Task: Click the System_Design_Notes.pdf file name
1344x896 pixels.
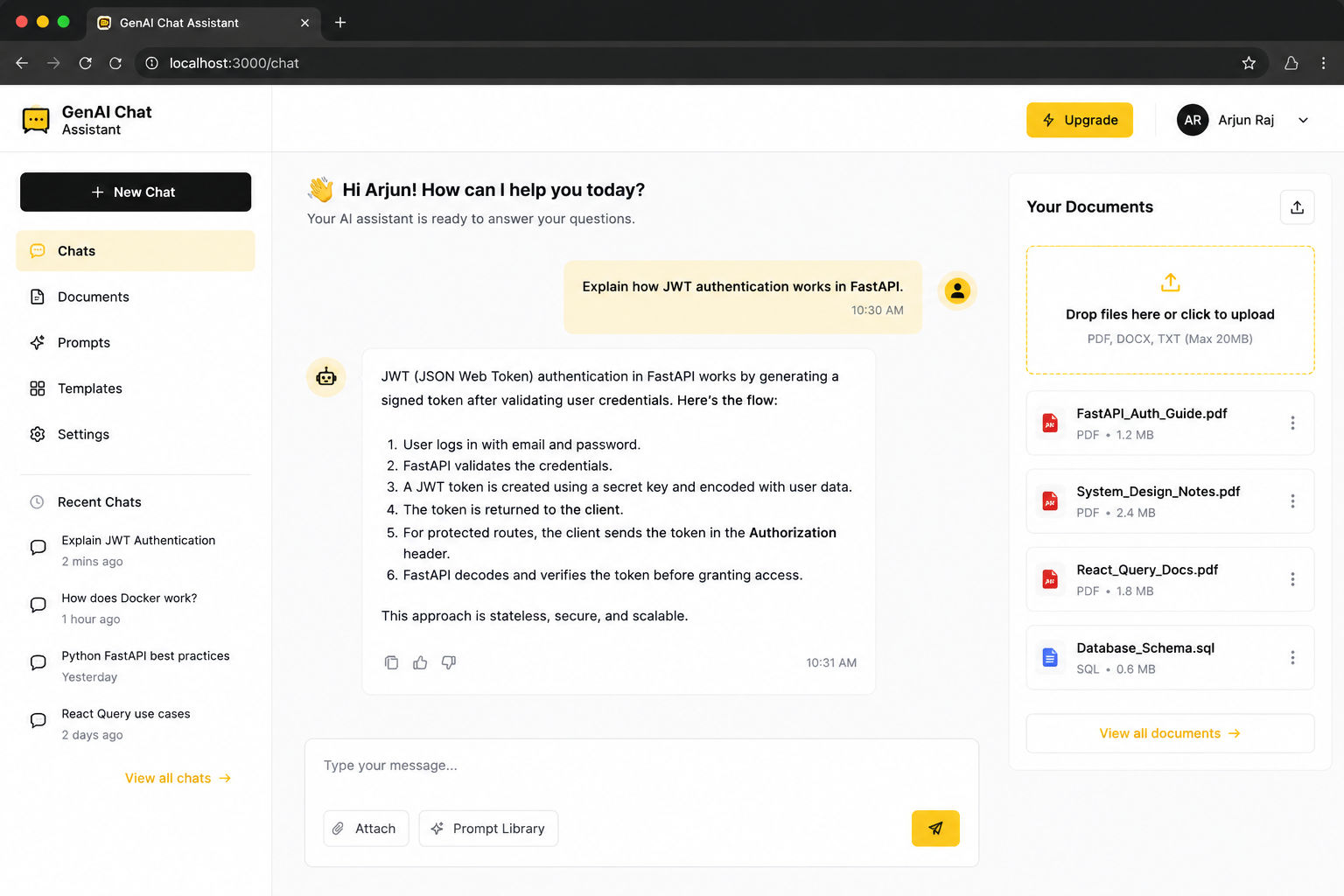Action: pos(1158,492)
